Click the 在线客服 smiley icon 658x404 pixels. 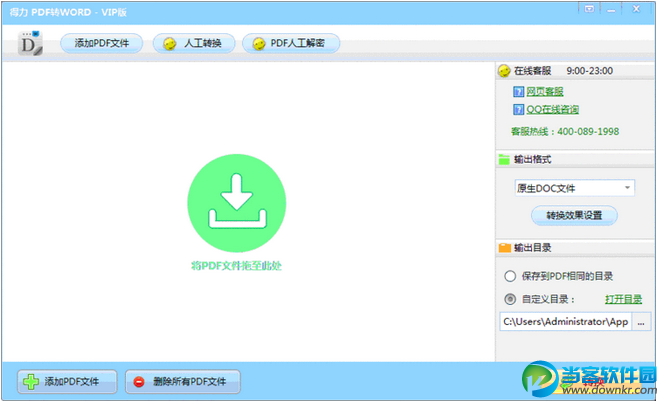pos(504,71)
